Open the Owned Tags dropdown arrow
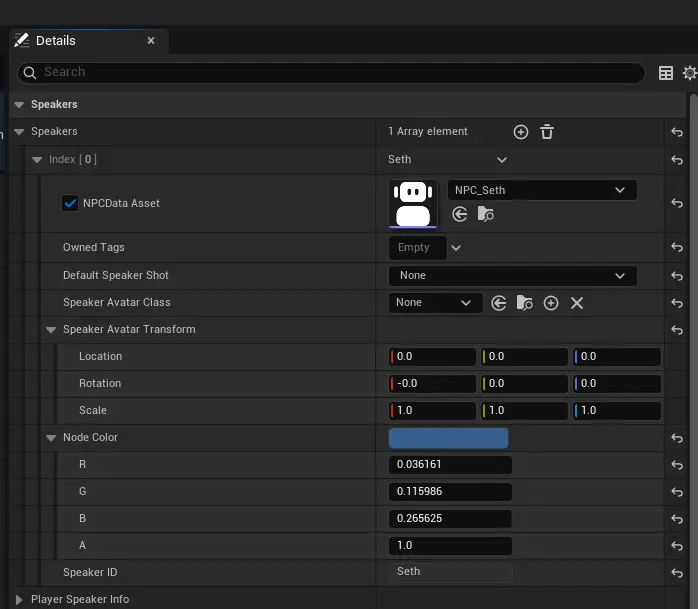Image resolution: width=698 pixels, height=609 pixels. pyautogui.click(x=456, y=248)
